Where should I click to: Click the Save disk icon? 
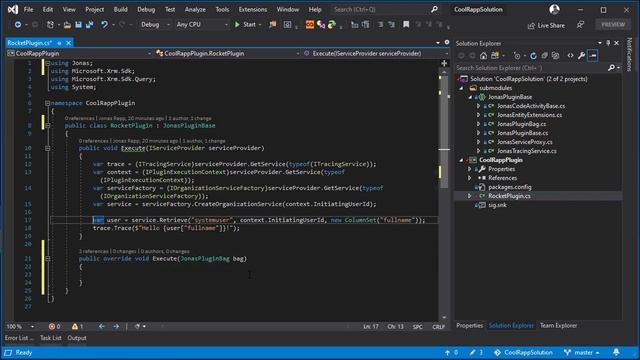coord(78,25)
